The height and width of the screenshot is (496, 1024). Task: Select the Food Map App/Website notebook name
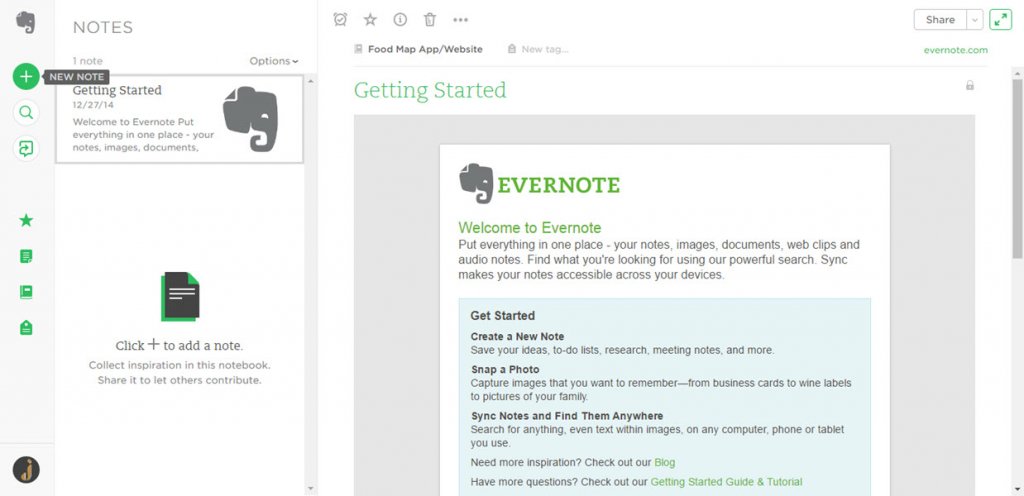point(425,49)
